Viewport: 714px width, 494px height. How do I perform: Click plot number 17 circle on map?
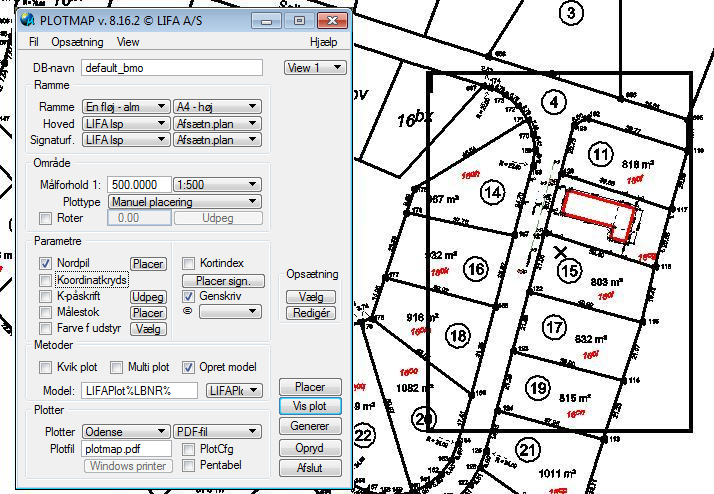click(x=554, y=327)
